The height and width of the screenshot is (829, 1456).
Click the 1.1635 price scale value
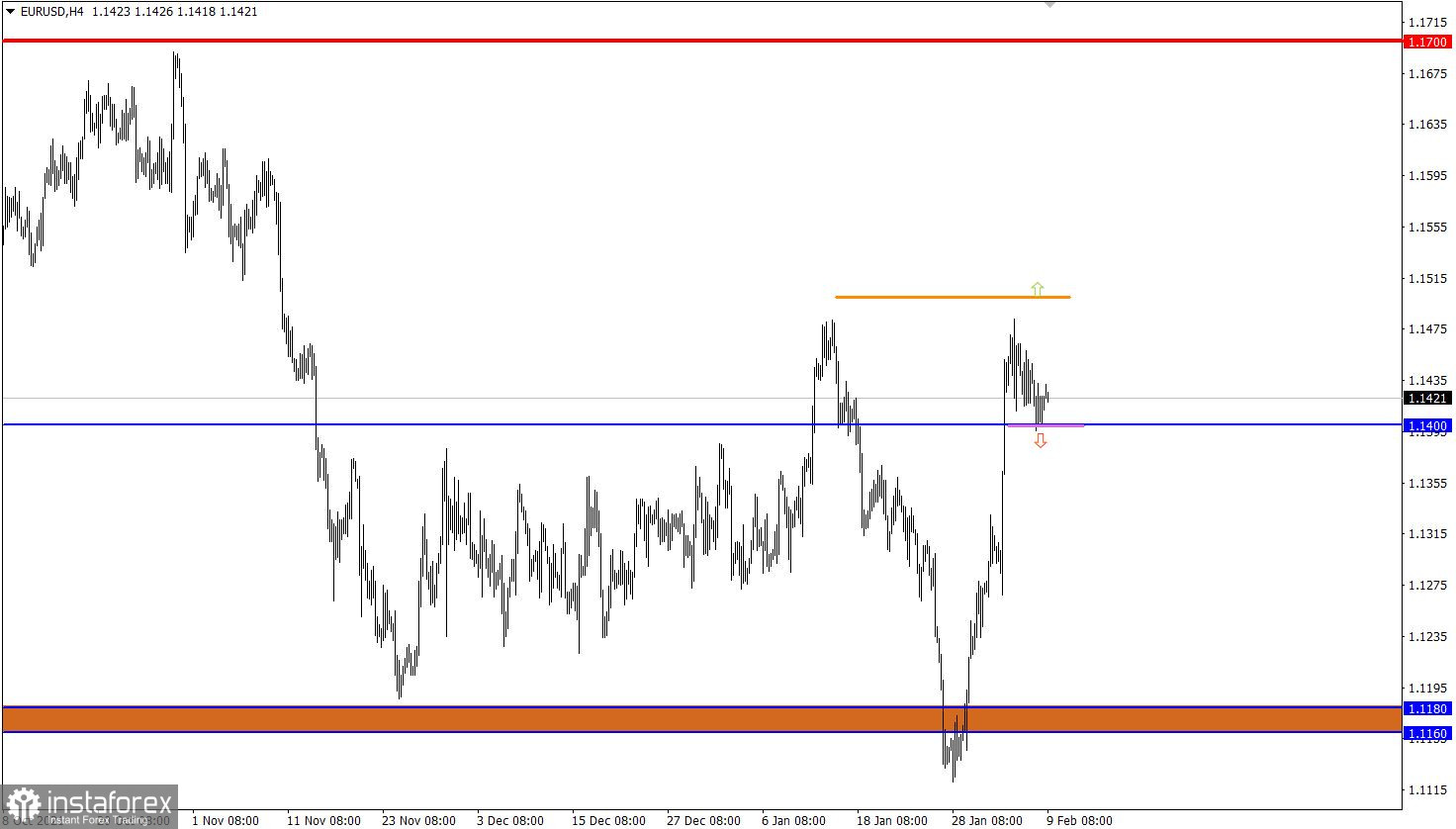1427,124
